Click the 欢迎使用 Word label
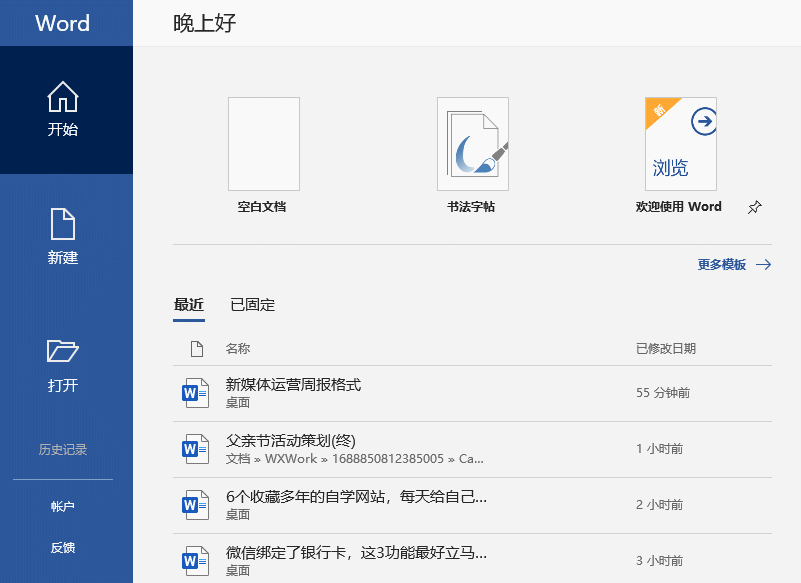The image size is (801, 583). point(678,207)
